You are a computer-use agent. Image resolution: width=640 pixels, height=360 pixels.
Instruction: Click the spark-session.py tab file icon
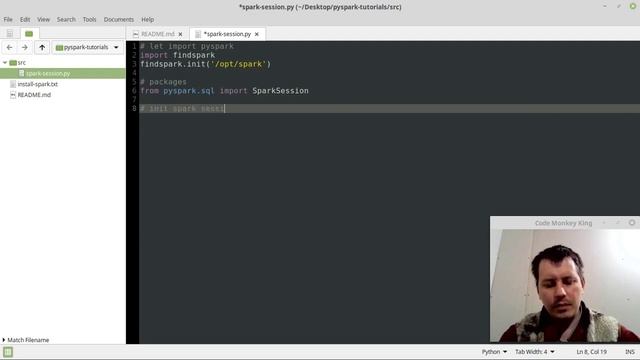198,34
